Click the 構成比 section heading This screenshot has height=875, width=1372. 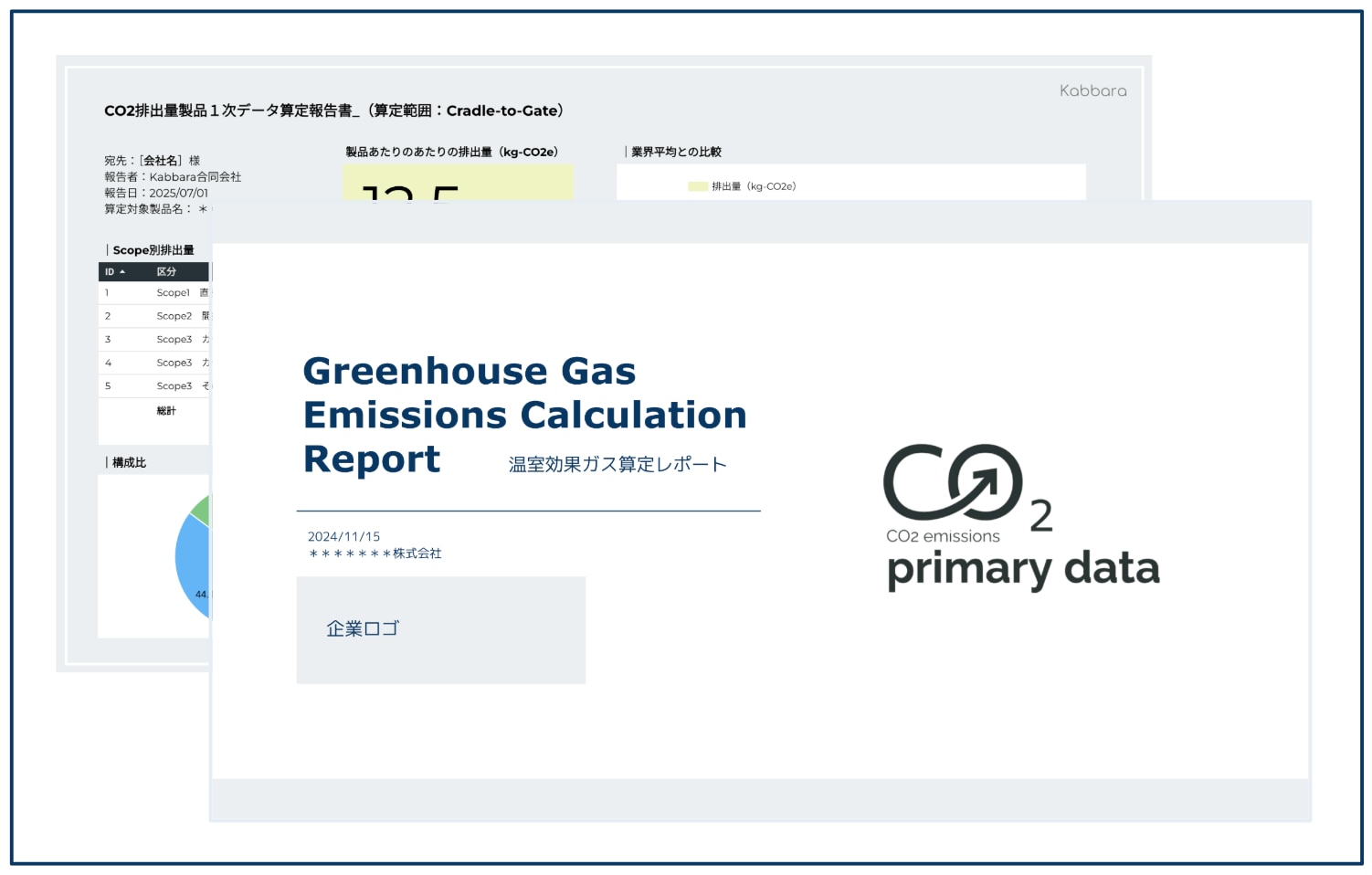point(129,463)
